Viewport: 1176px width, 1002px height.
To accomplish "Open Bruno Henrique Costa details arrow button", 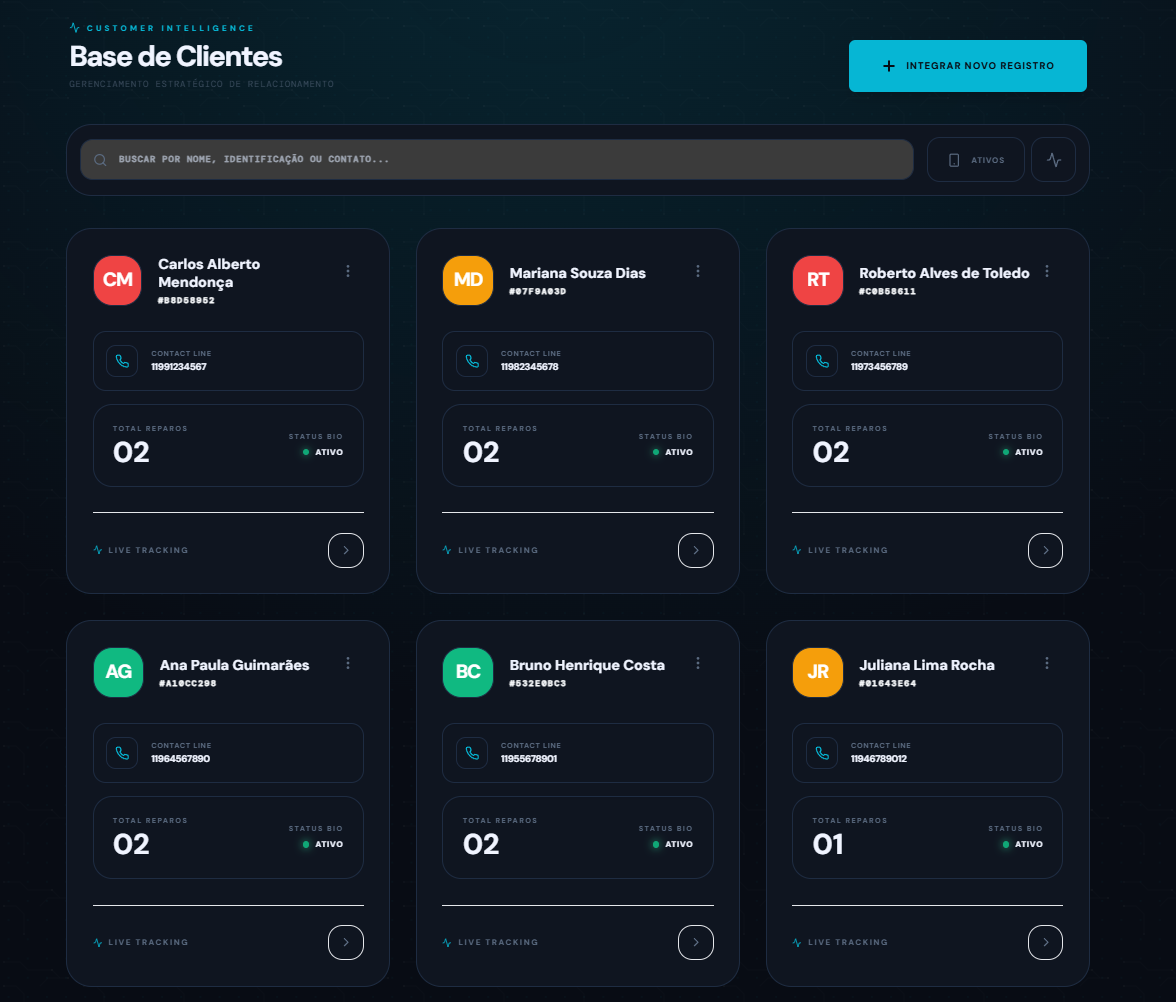I will pyautogui.click(x=696, y=943).
